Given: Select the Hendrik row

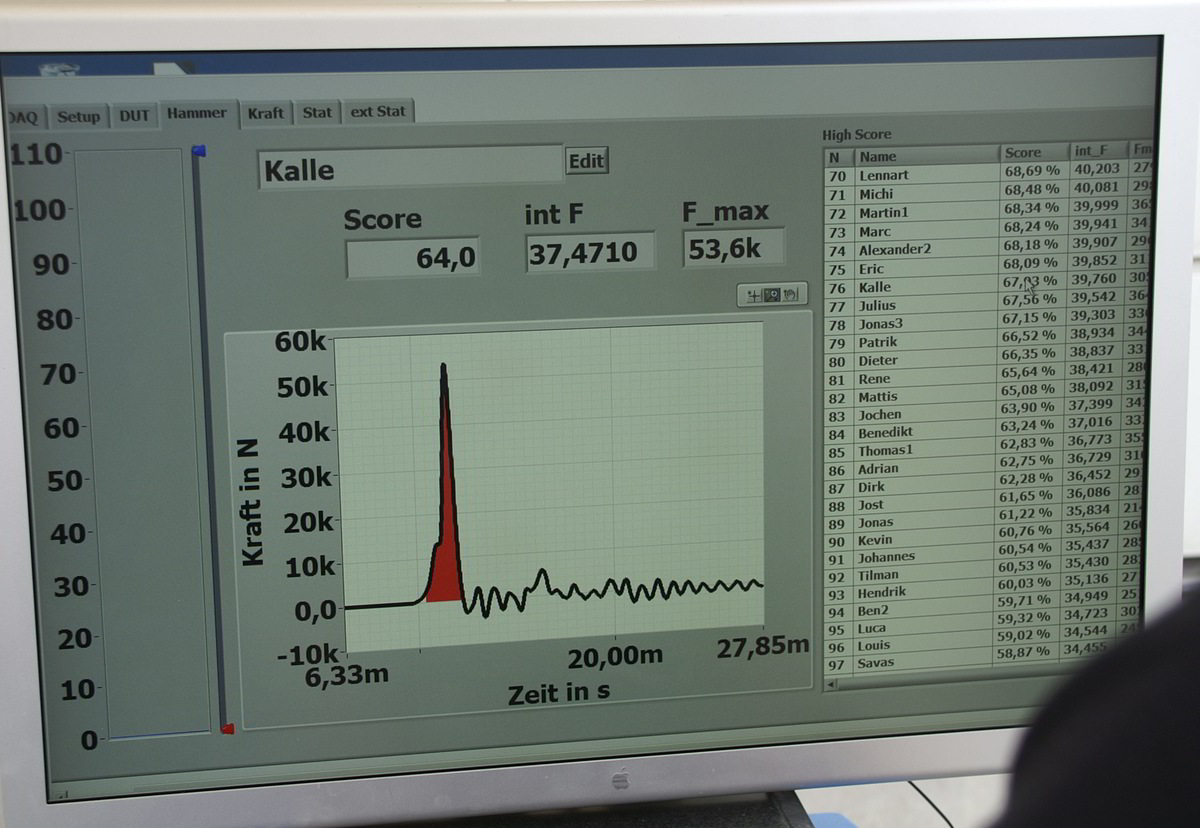Looking at the screenshot, I should (x=881, y=593).
